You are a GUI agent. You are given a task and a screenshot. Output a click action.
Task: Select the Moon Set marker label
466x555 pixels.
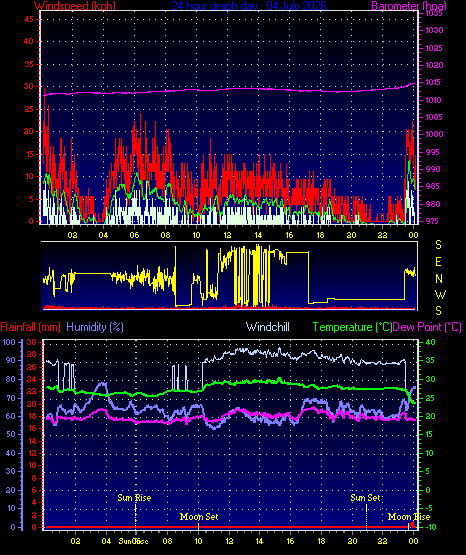pos(199,517)
